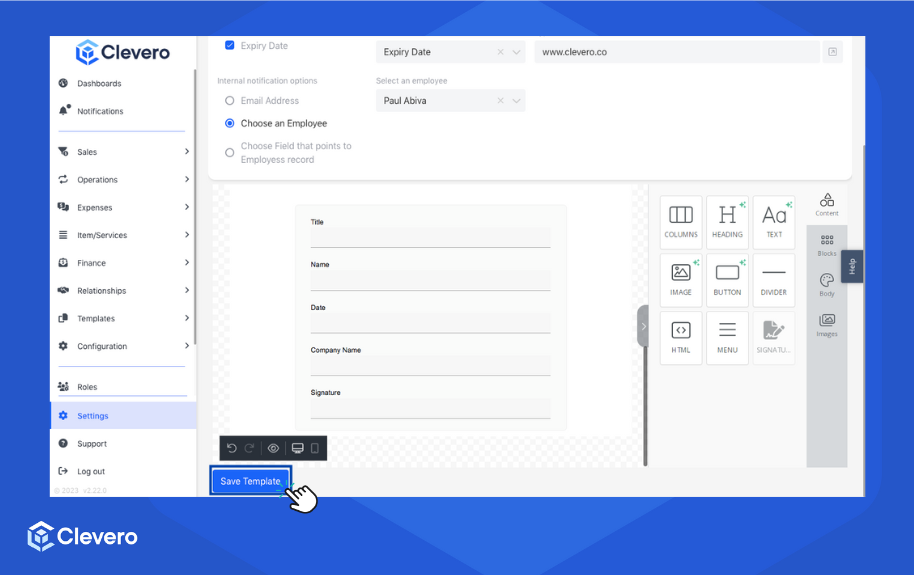
Task: Select the Choose an Employee radio option
Action: click(230, 123)
